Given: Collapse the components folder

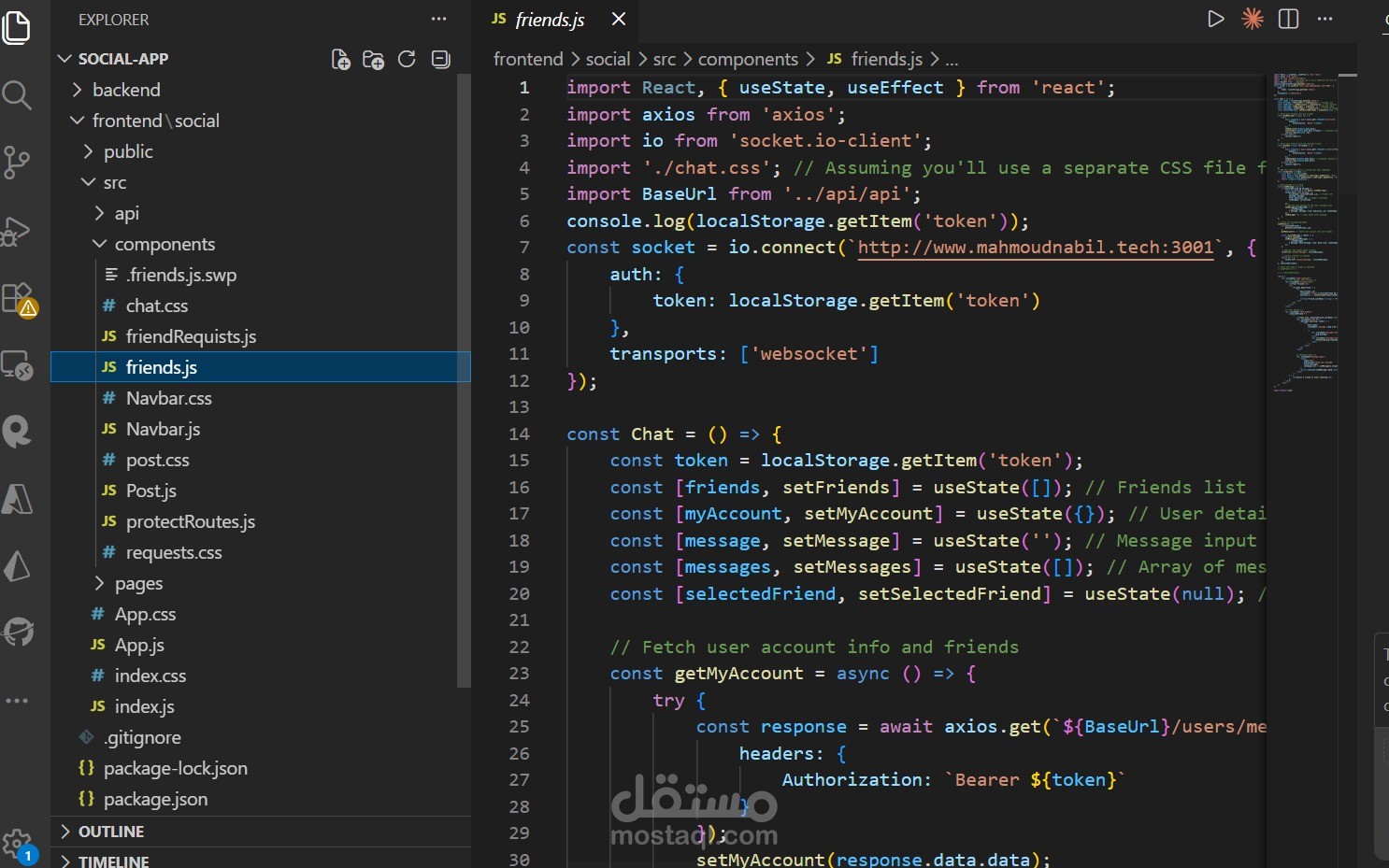Looking at the screenshot, I should click(x=165, y=244).
